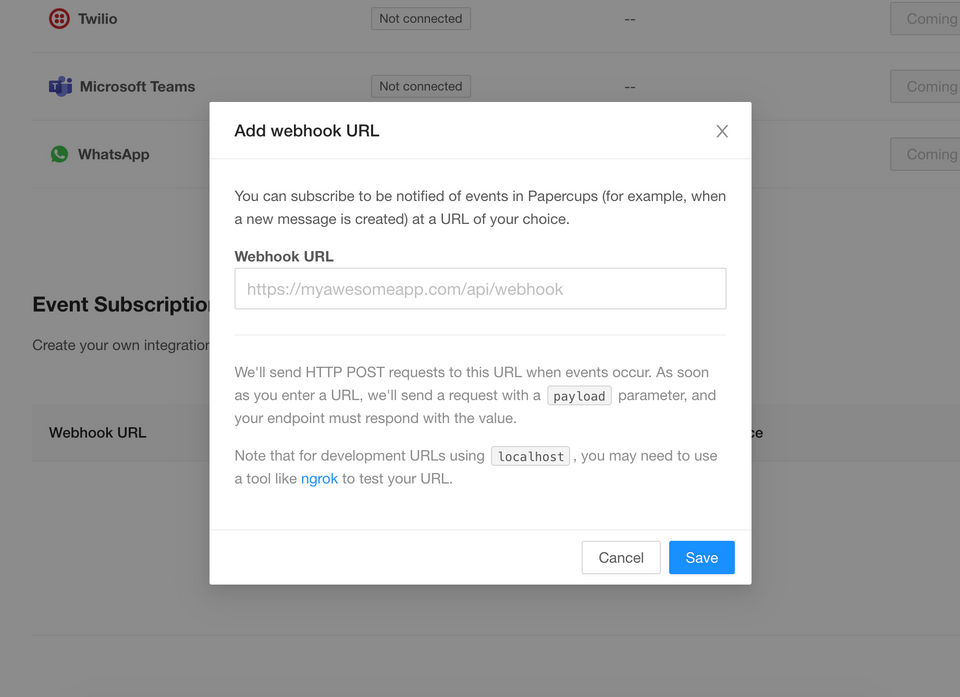Click the Coming soon button for WhatsApp
The width and height of the screenshot is (960, 697).
pyautogui.click(x=925, y=154)
